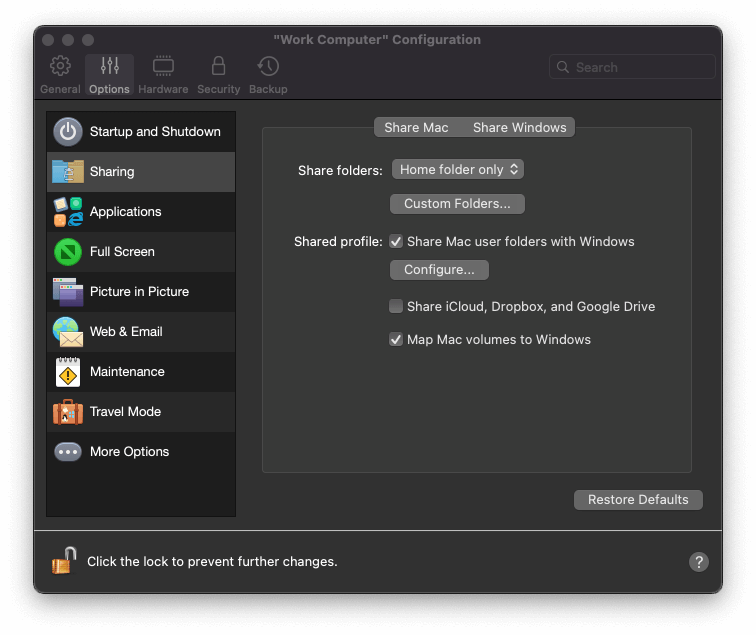The image size is (756, 635).
Task: Switch to the Hardware toolbar tab
Action: (x=163, y=75)
